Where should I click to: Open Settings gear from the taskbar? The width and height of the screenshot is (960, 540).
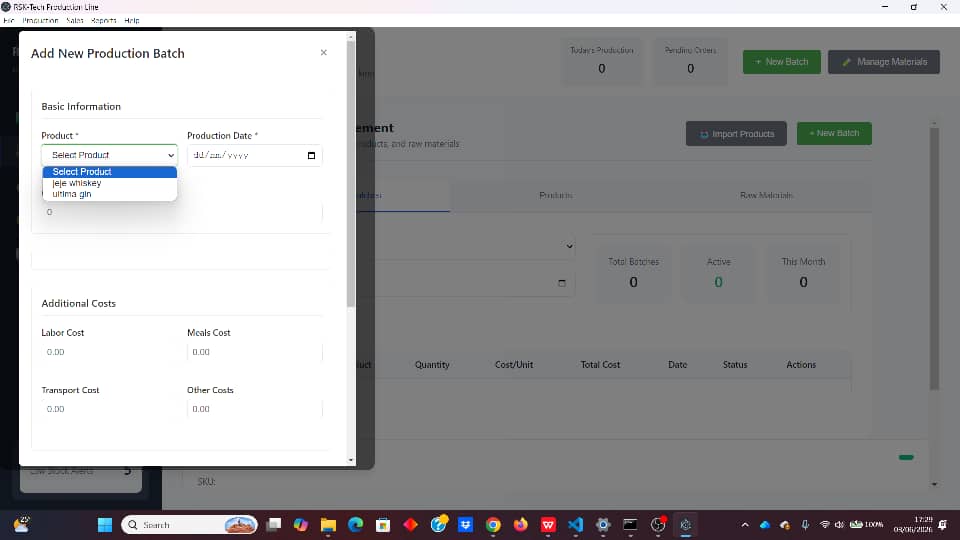click(x=603, y=525)
